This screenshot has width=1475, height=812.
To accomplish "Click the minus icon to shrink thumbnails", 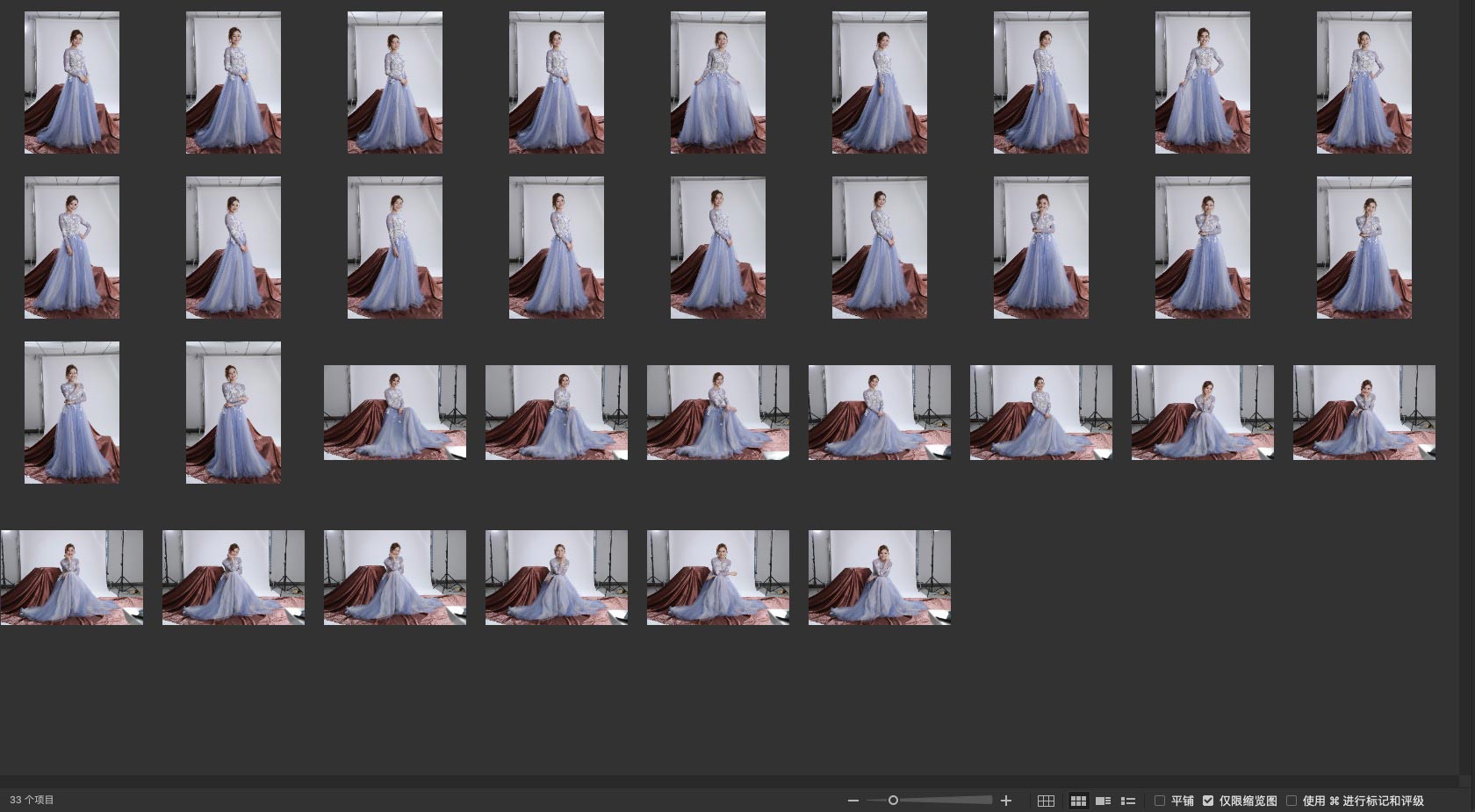I will 853,801.
